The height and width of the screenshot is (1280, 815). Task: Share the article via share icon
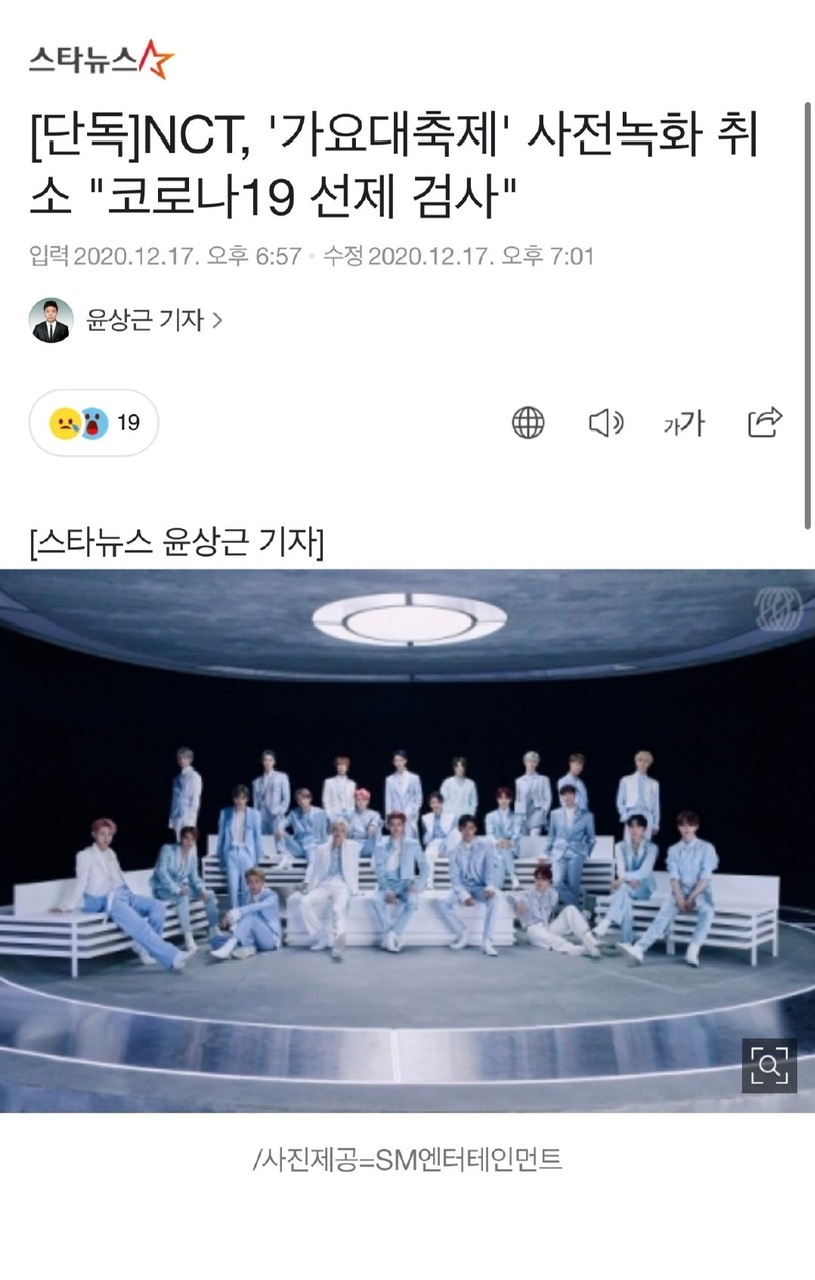(x=764, y=422)
